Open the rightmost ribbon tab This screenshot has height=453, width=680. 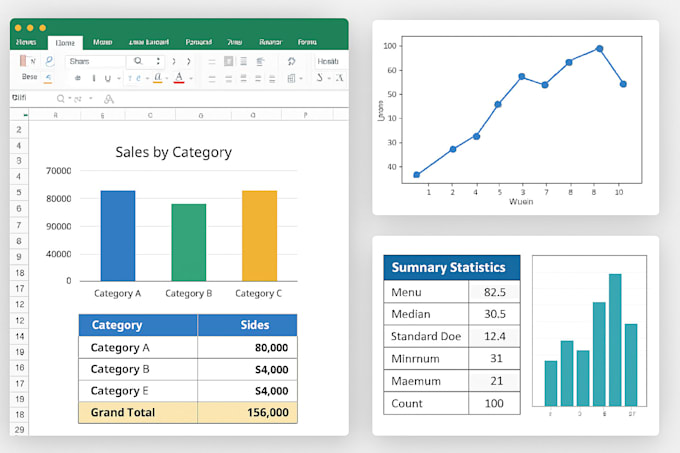tap(307, 43)
